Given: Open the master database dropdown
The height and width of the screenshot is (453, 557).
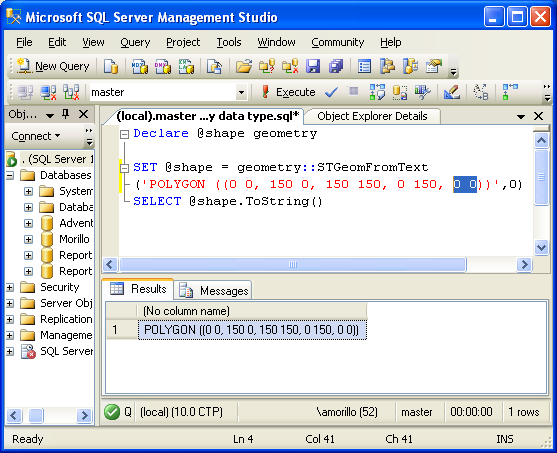Looking at the screenshot, I should click(x=241, y=93).
